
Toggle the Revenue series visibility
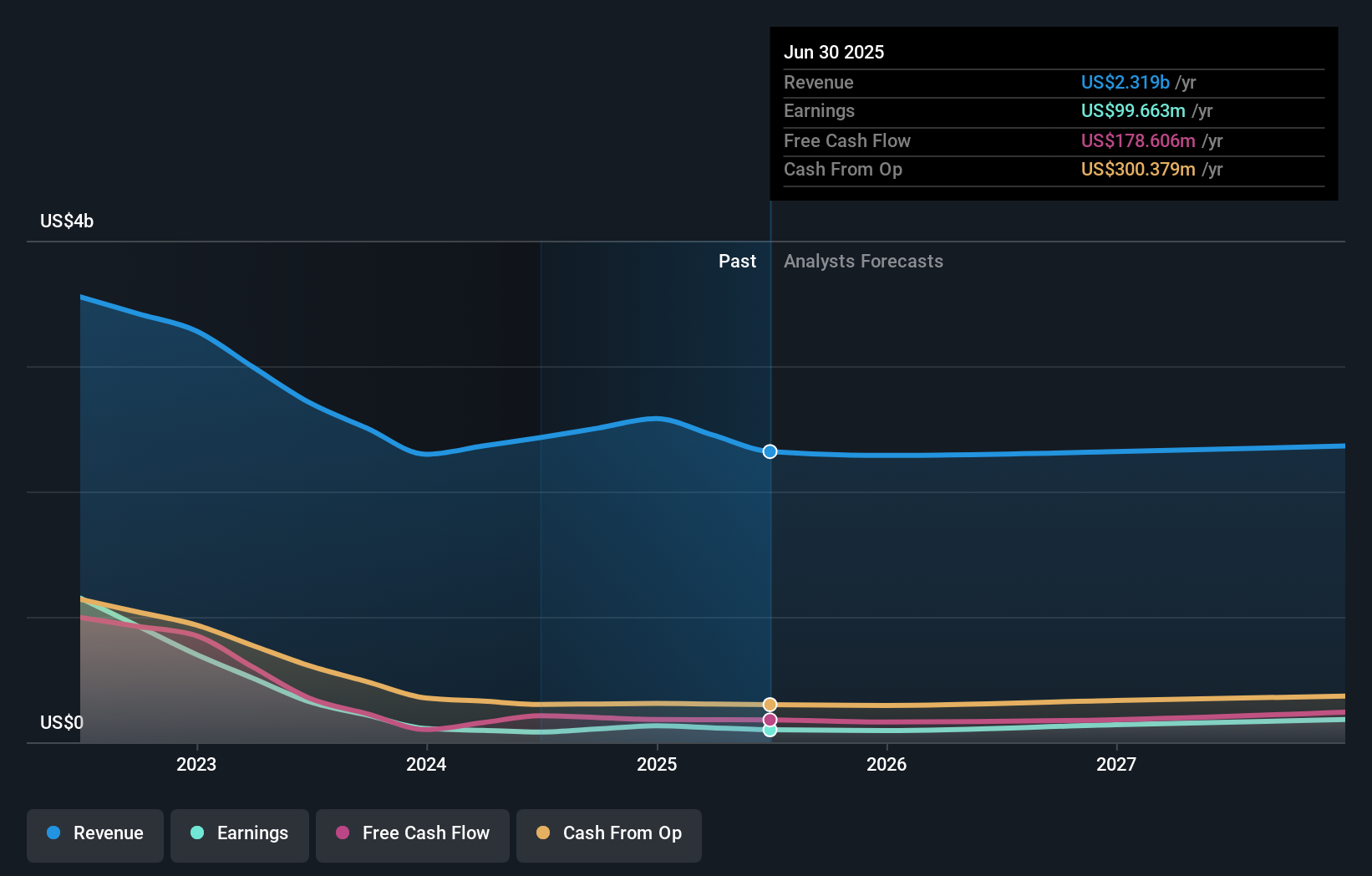click(x=94, y=833)
